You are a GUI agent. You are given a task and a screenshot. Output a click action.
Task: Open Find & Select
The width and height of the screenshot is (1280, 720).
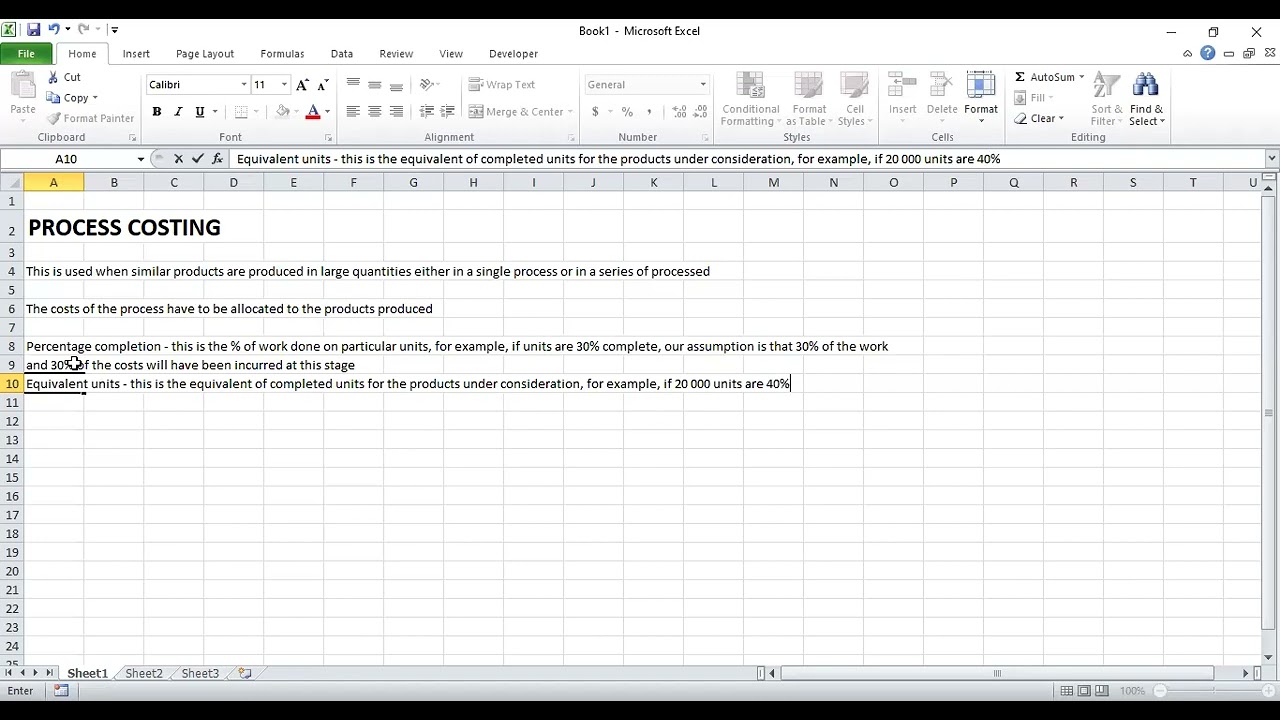(x=1146, y=99)
